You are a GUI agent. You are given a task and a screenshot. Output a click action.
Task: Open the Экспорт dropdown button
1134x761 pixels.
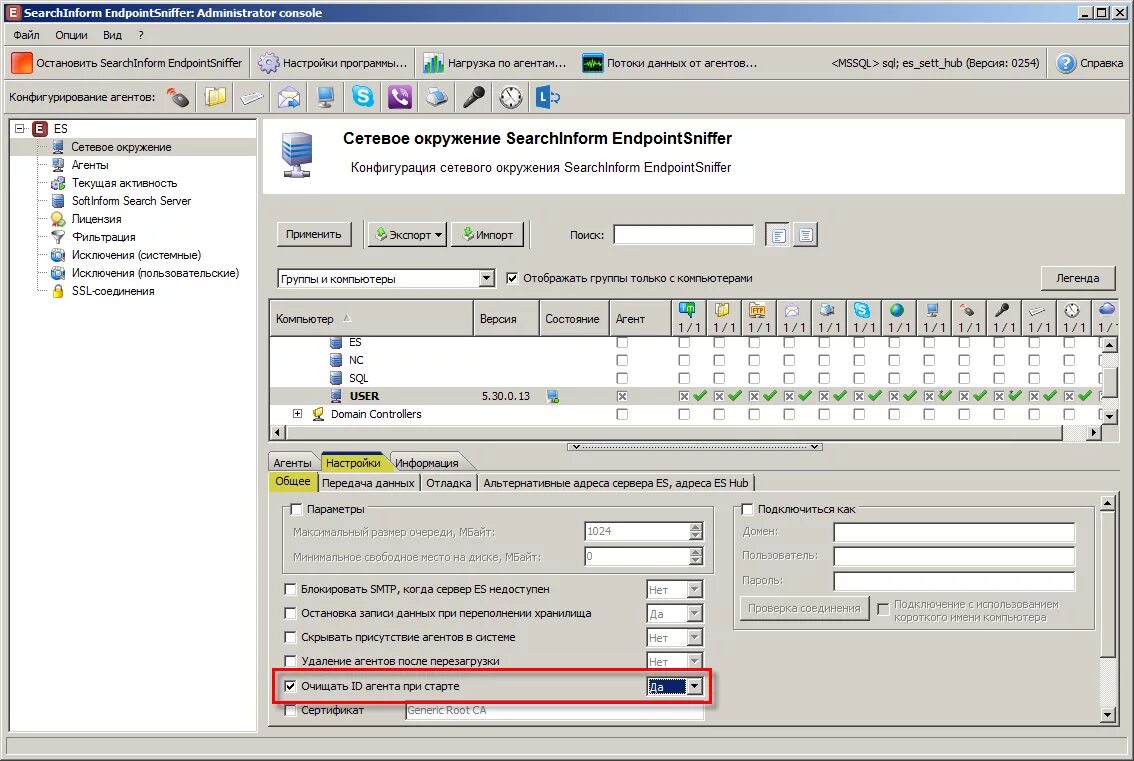click(x=407, y=234)
